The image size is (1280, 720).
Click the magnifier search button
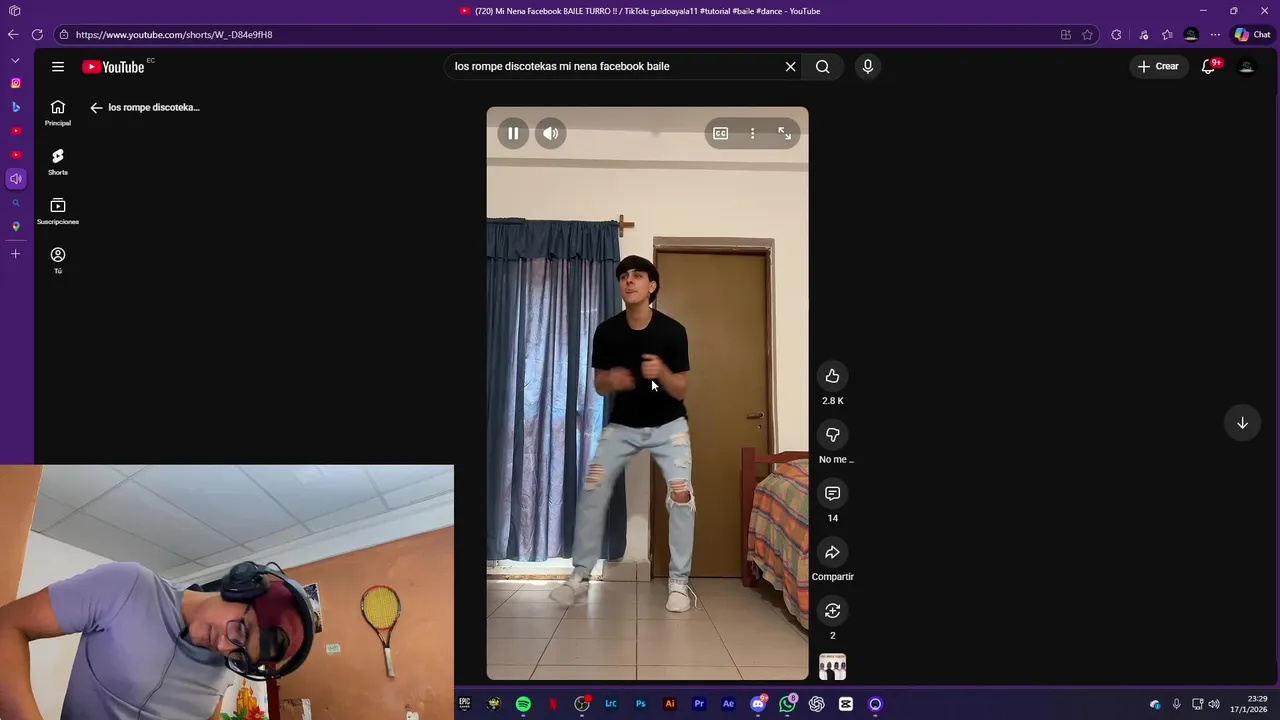(x=822, y=67)
